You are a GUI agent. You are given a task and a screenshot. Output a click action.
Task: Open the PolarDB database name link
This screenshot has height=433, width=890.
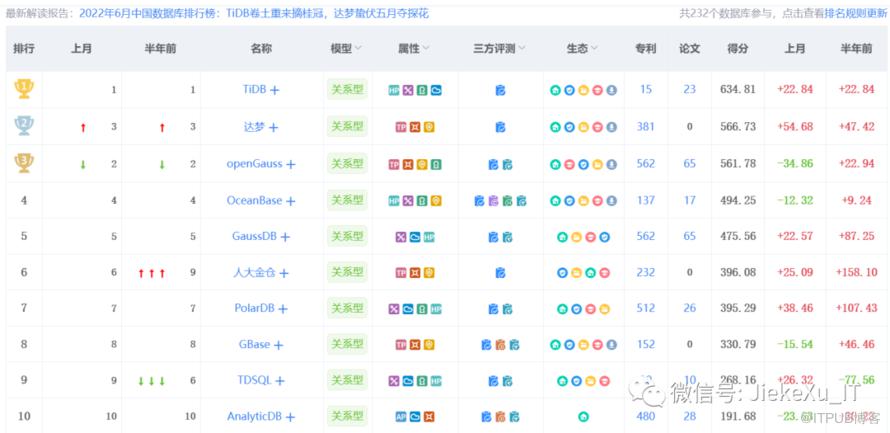[x=254, y=308]
